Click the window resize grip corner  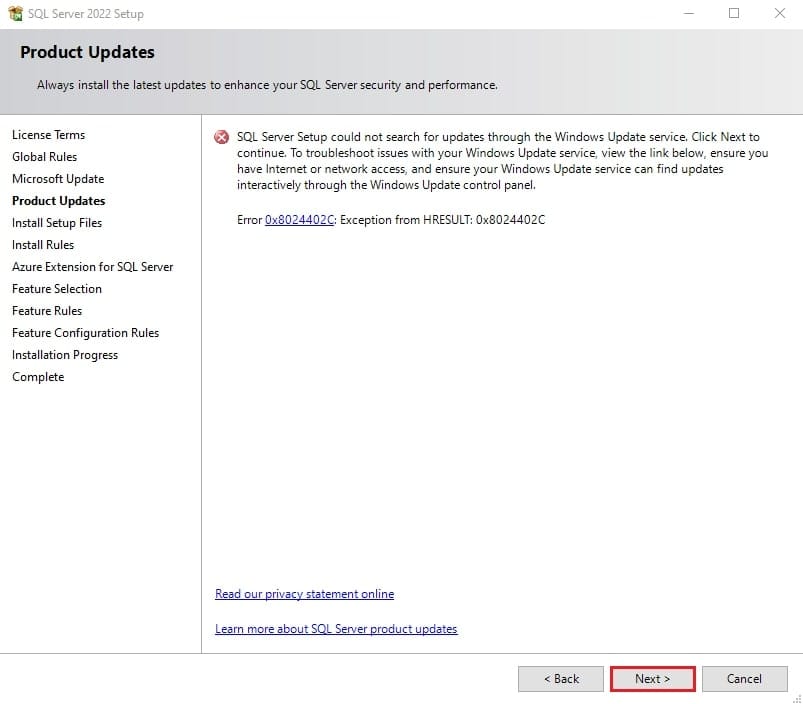(x=797, y=698)
